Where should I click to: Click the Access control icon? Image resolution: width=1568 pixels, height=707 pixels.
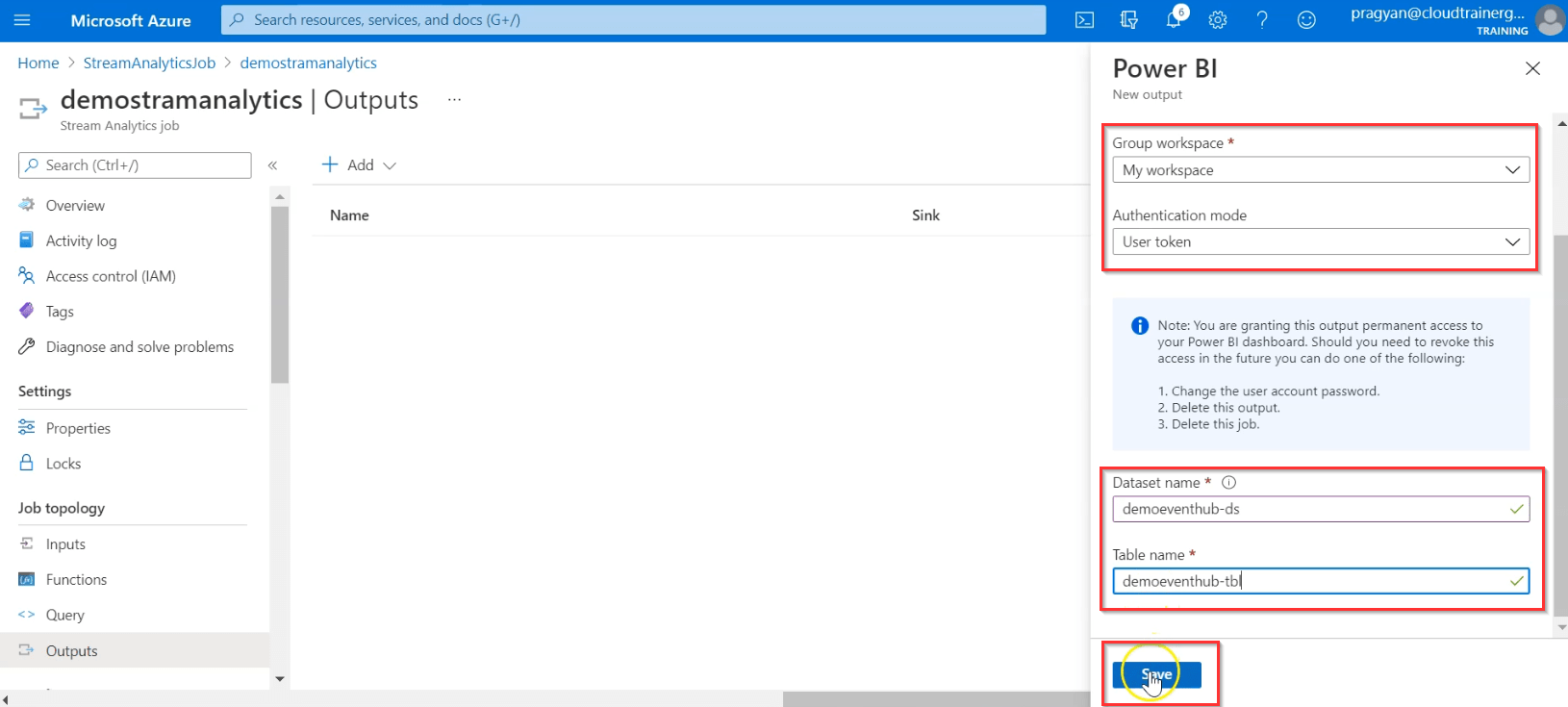click(27, 276)
